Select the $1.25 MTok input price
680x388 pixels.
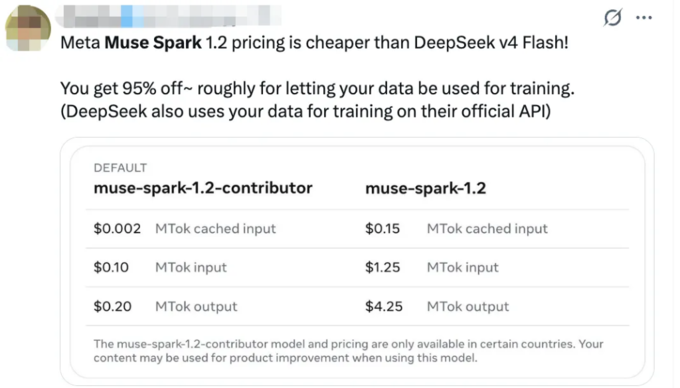pyautogui.click(x=382, y=267)
